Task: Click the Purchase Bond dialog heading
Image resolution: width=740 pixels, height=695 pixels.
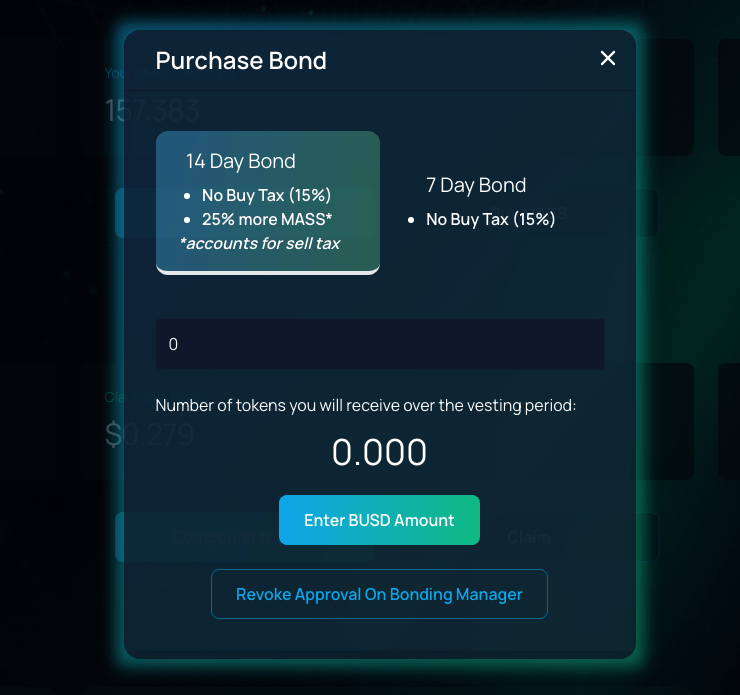Action: point(241,61)
